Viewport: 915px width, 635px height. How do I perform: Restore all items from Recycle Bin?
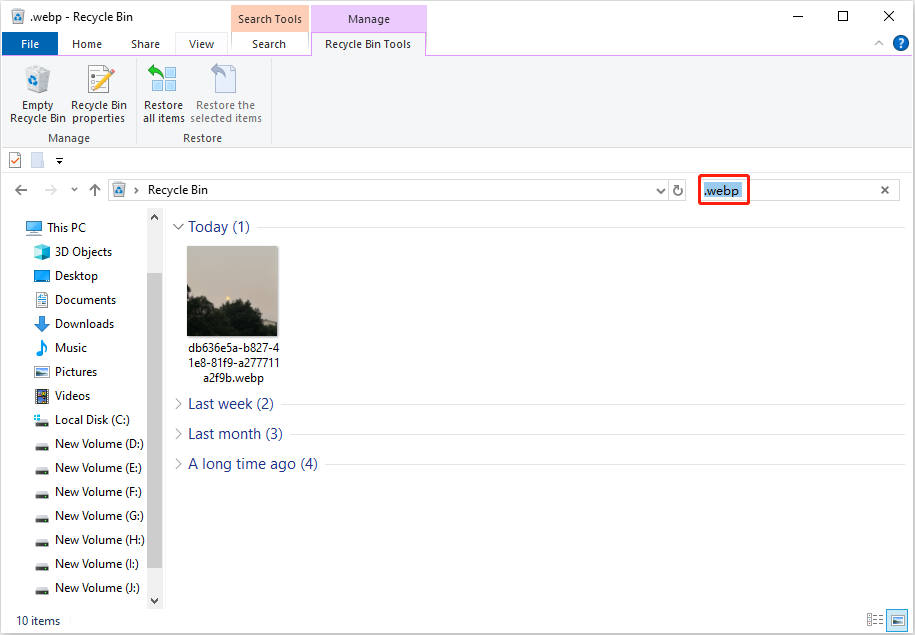[163, 94]
